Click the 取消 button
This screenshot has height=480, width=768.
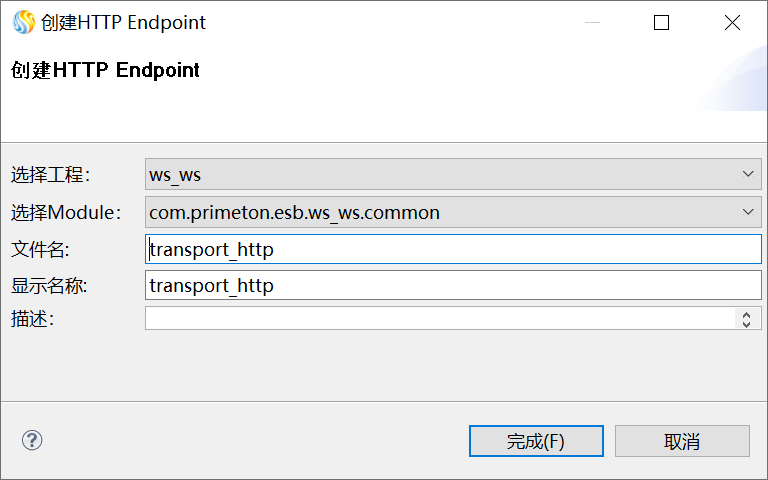click(x=682, y=441)
